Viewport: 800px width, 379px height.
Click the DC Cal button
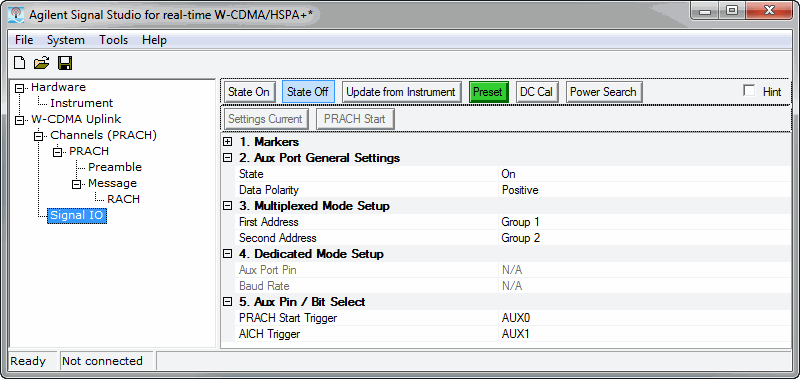click(x=536, y=92)
